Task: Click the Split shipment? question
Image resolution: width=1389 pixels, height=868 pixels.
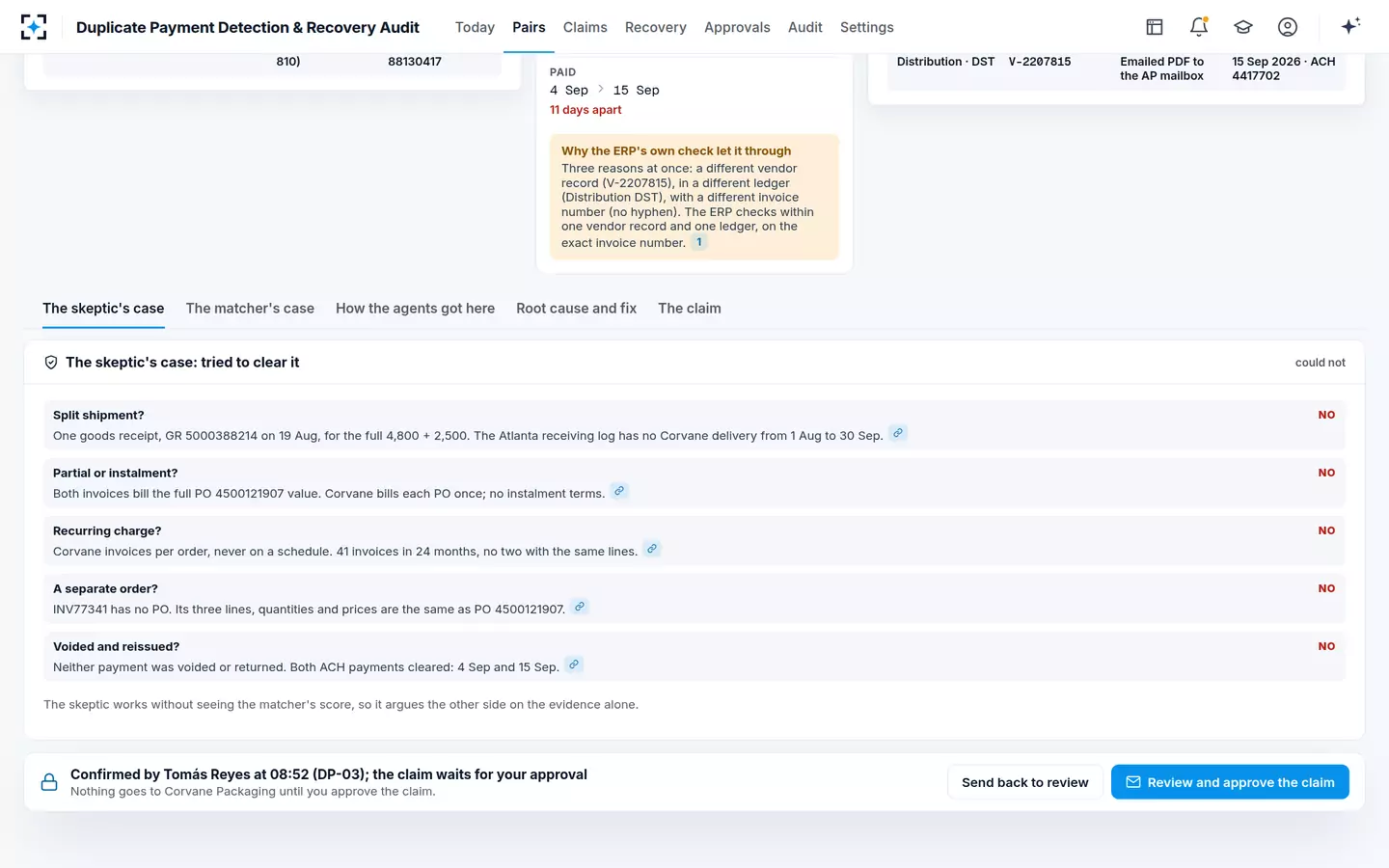Action: [98, 415]
